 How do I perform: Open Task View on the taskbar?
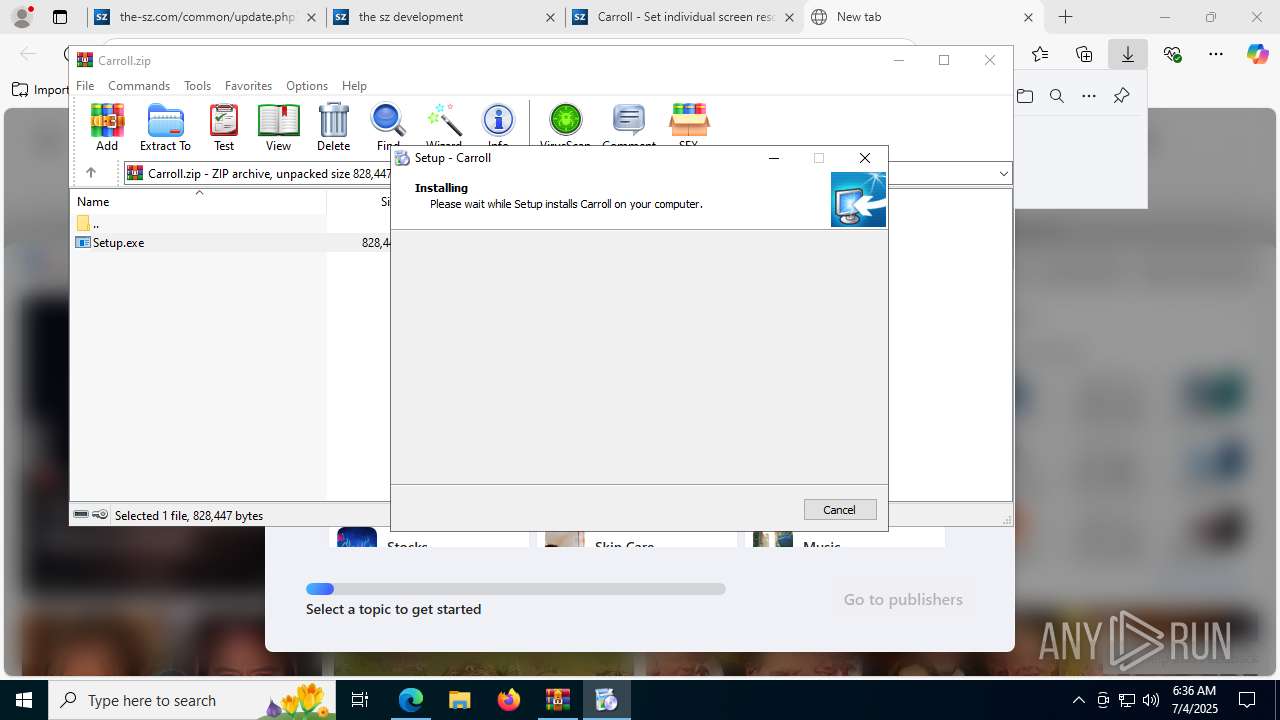(x=361, y=700)
